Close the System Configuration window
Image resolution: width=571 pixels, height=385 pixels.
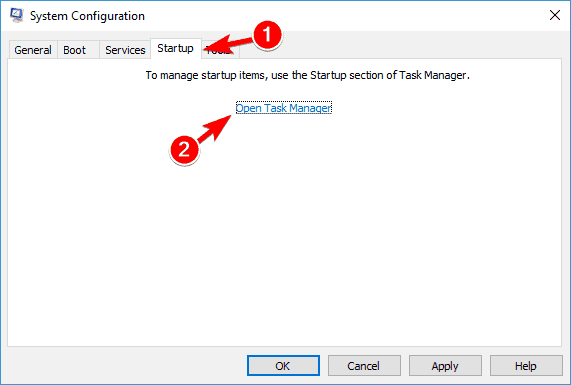pos(555,15)
